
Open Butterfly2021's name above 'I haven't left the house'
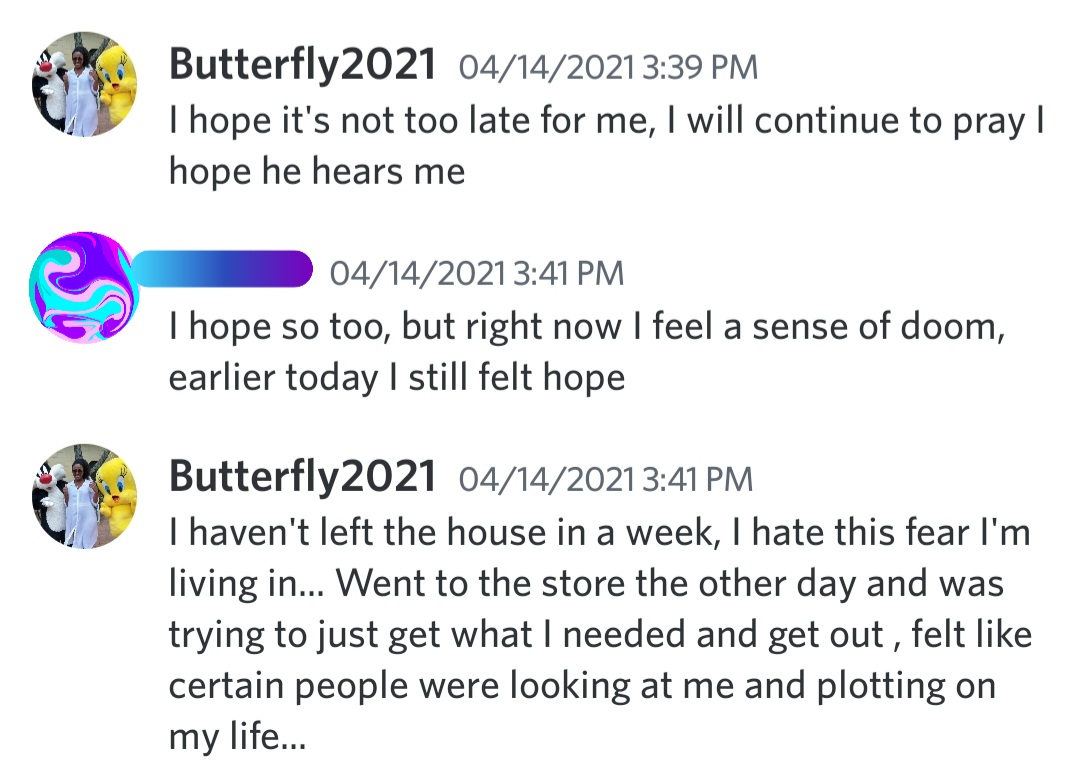click(302, 477)
